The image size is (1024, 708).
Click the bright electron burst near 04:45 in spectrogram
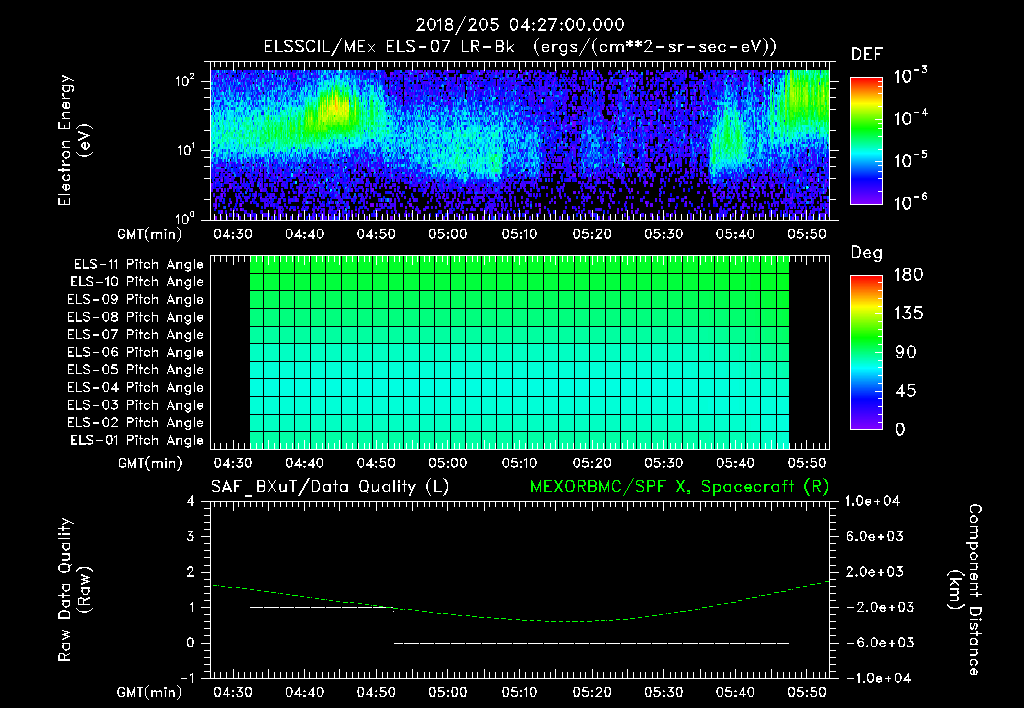pyautogui.click(x=334, y=108)
